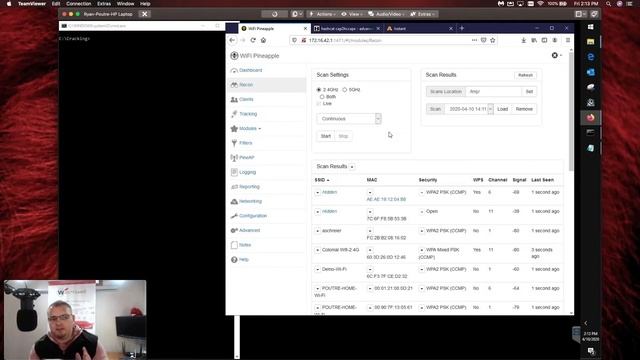
Task: Open the power options menu at top right
Action: tap(556, 55)
